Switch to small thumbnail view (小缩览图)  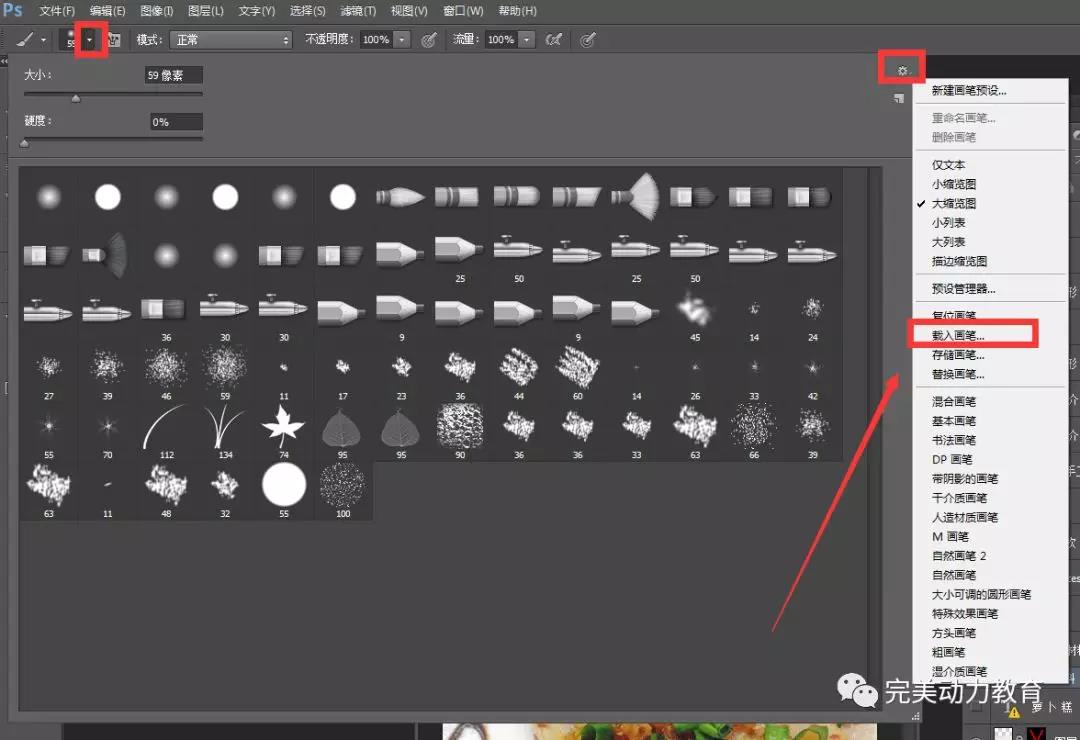click(x=953, y=184)
